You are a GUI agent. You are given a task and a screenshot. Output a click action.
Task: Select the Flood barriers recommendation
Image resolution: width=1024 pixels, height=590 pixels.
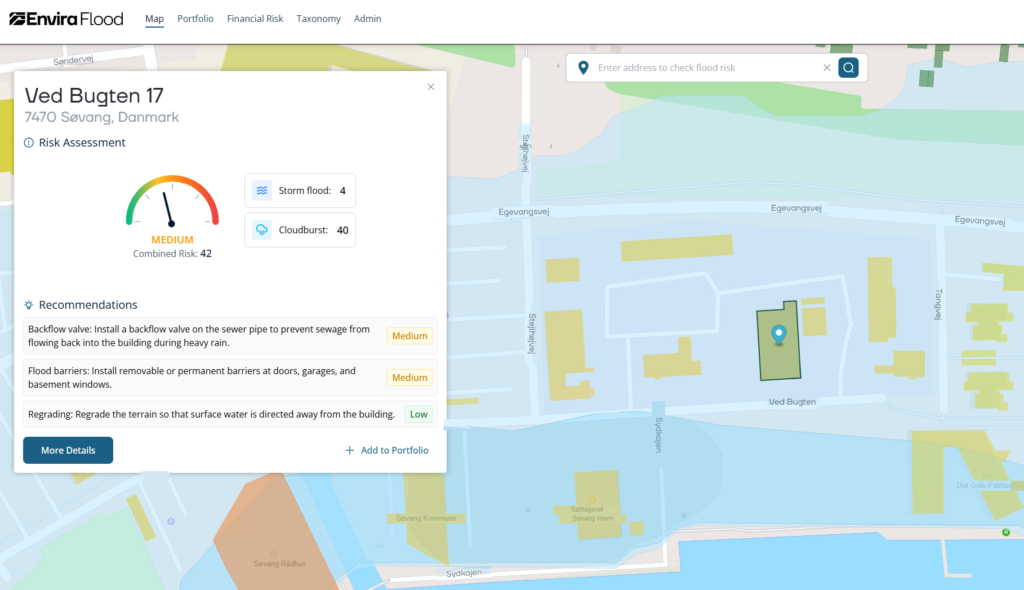point(230,378)
